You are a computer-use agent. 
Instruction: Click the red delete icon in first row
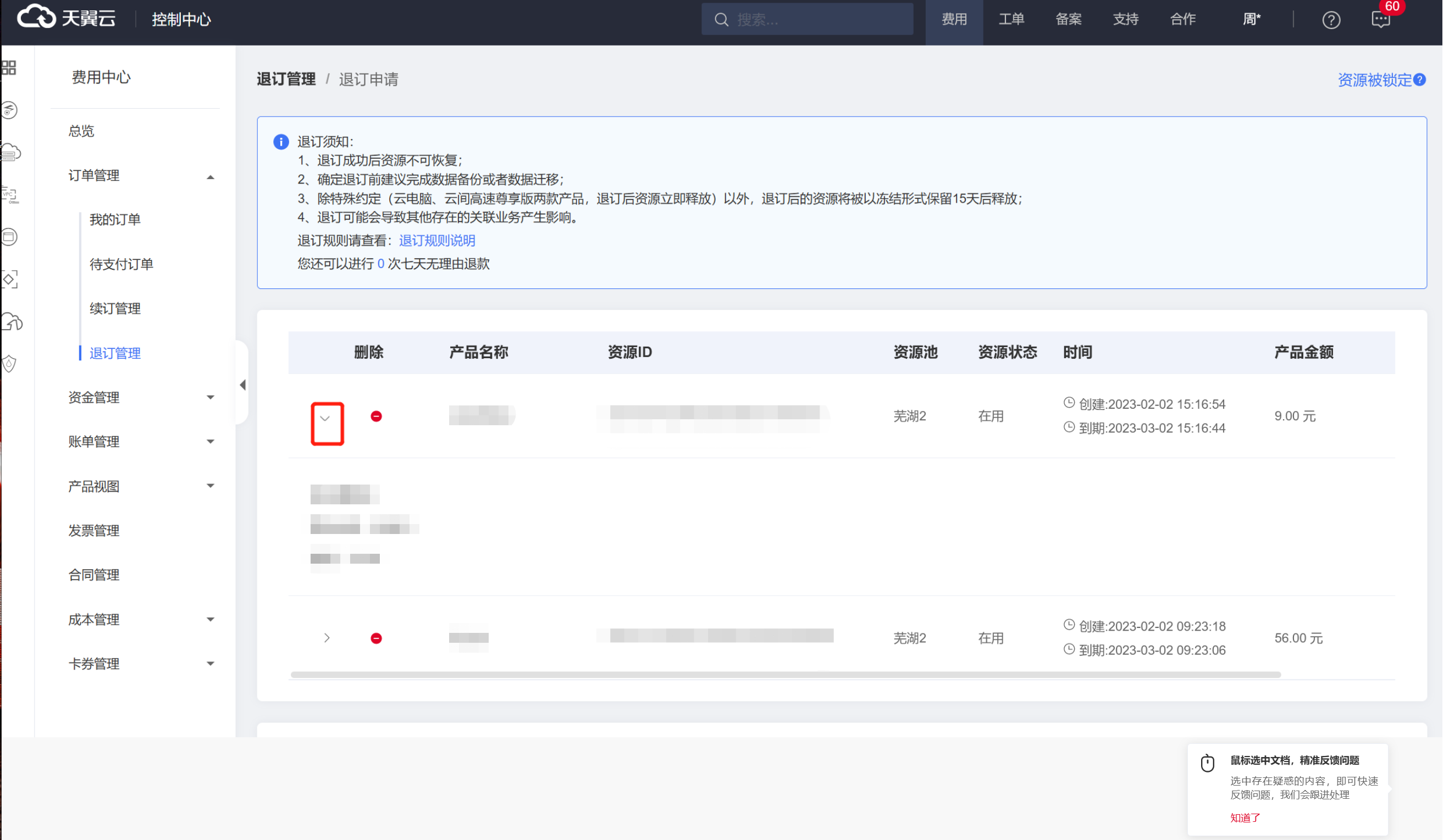tap(377, 416)
